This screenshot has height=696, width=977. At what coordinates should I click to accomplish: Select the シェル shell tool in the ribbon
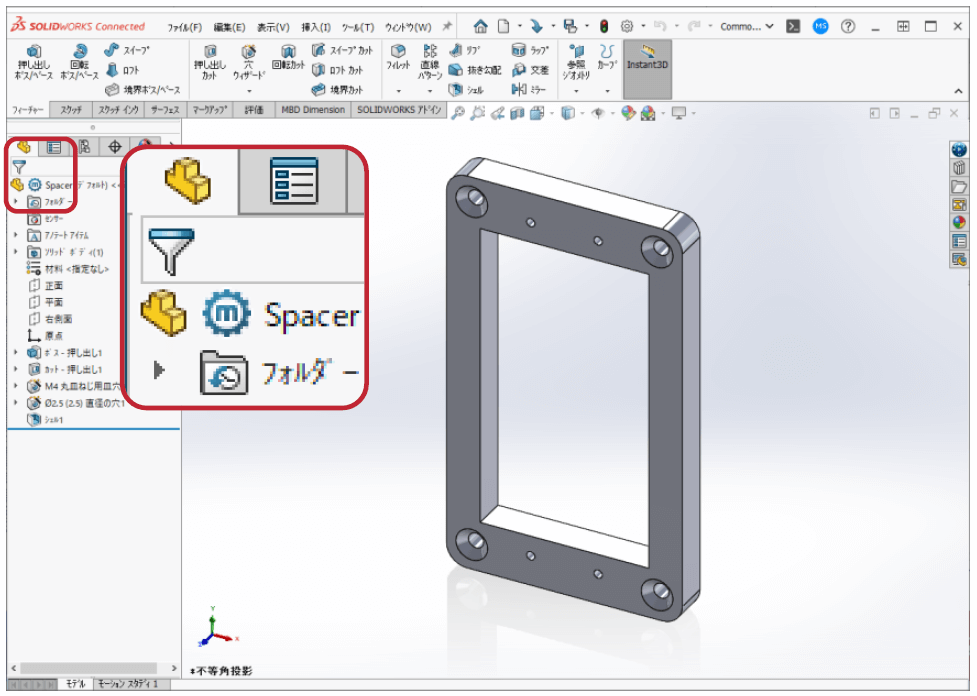coord(466,90)
